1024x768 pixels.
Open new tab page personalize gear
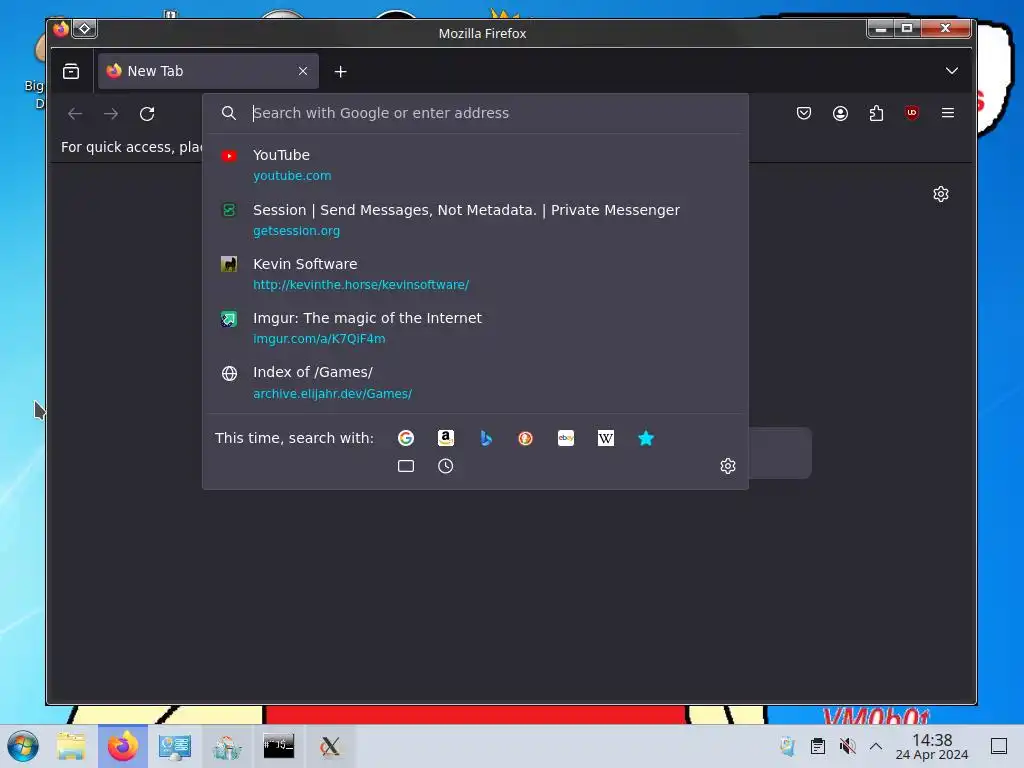pyautogui.click(x=940, y=194)
